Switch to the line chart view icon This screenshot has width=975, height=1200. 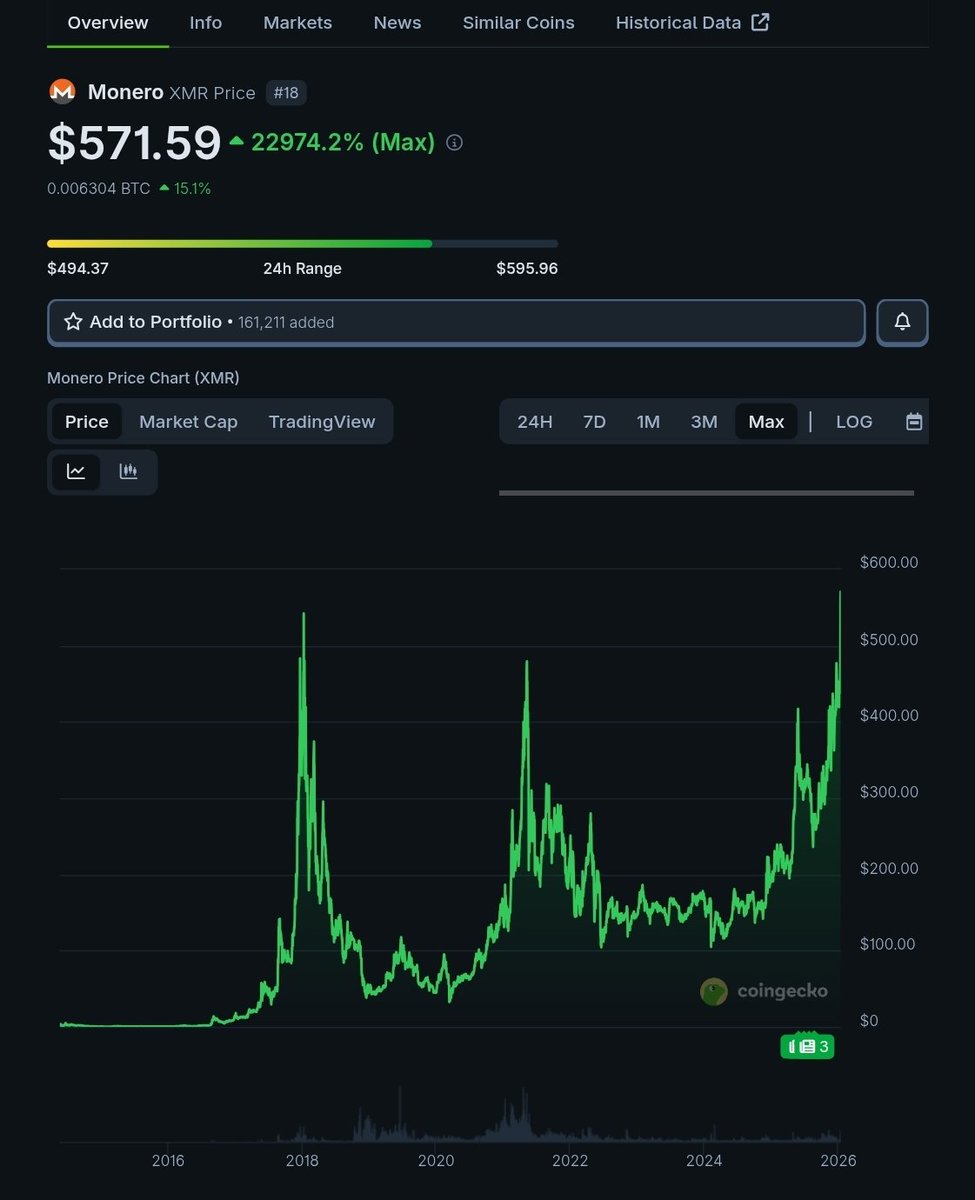click(x=76, y=471)
